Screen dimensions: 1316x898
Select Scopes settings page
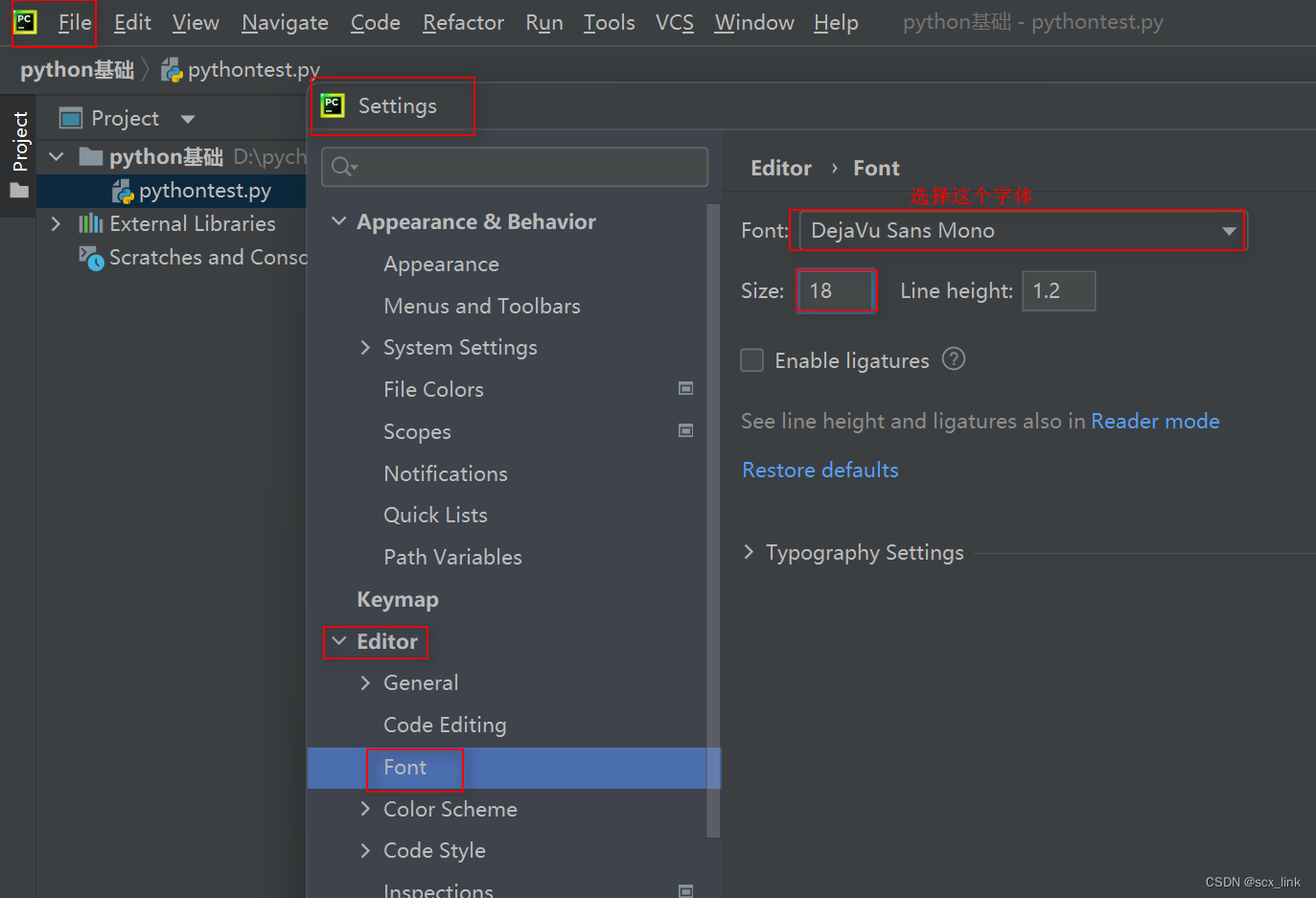click(417, 431)
